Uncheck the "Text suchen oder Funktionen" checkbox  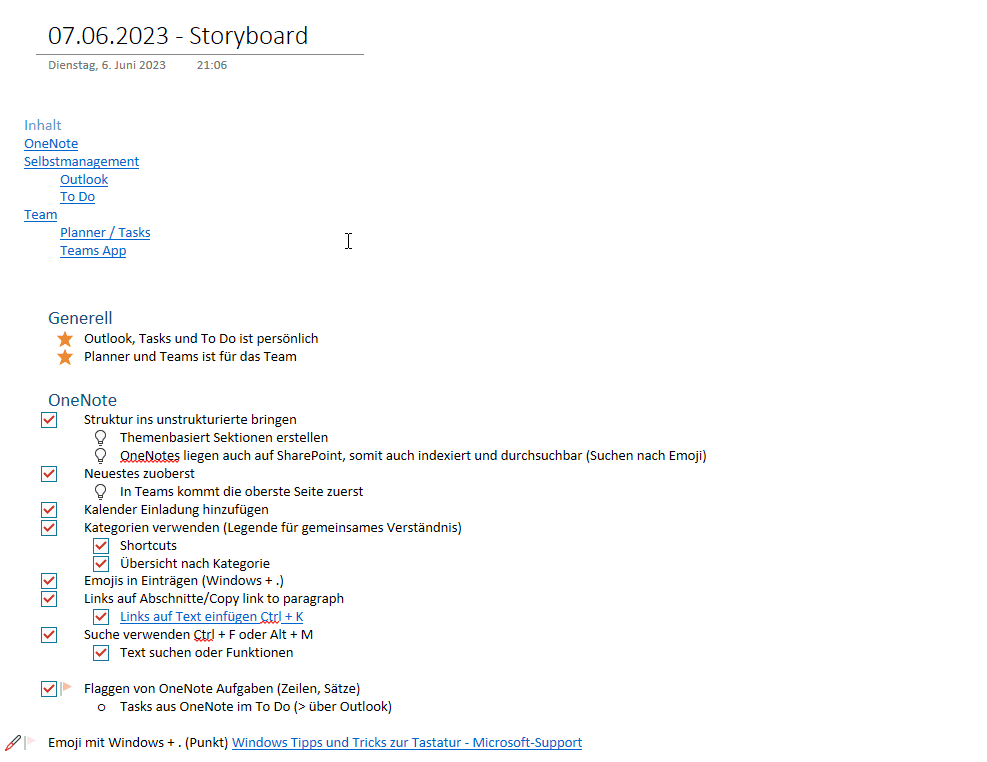[101, 653]
